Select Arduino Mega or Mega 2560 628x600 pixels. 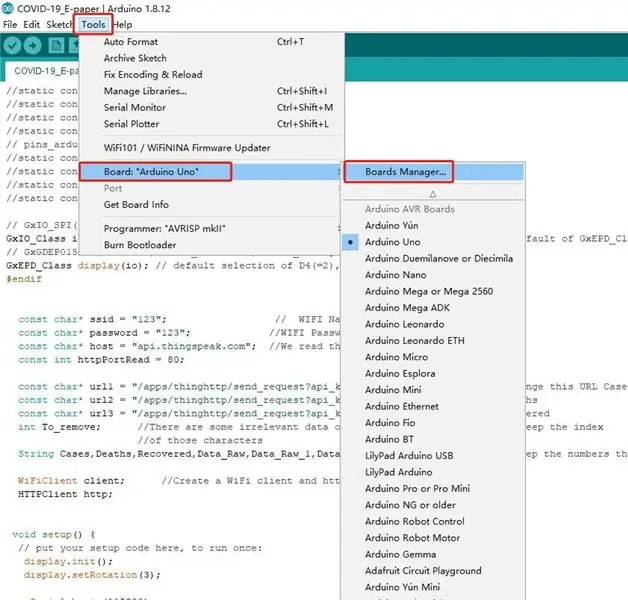coord(433,291)
